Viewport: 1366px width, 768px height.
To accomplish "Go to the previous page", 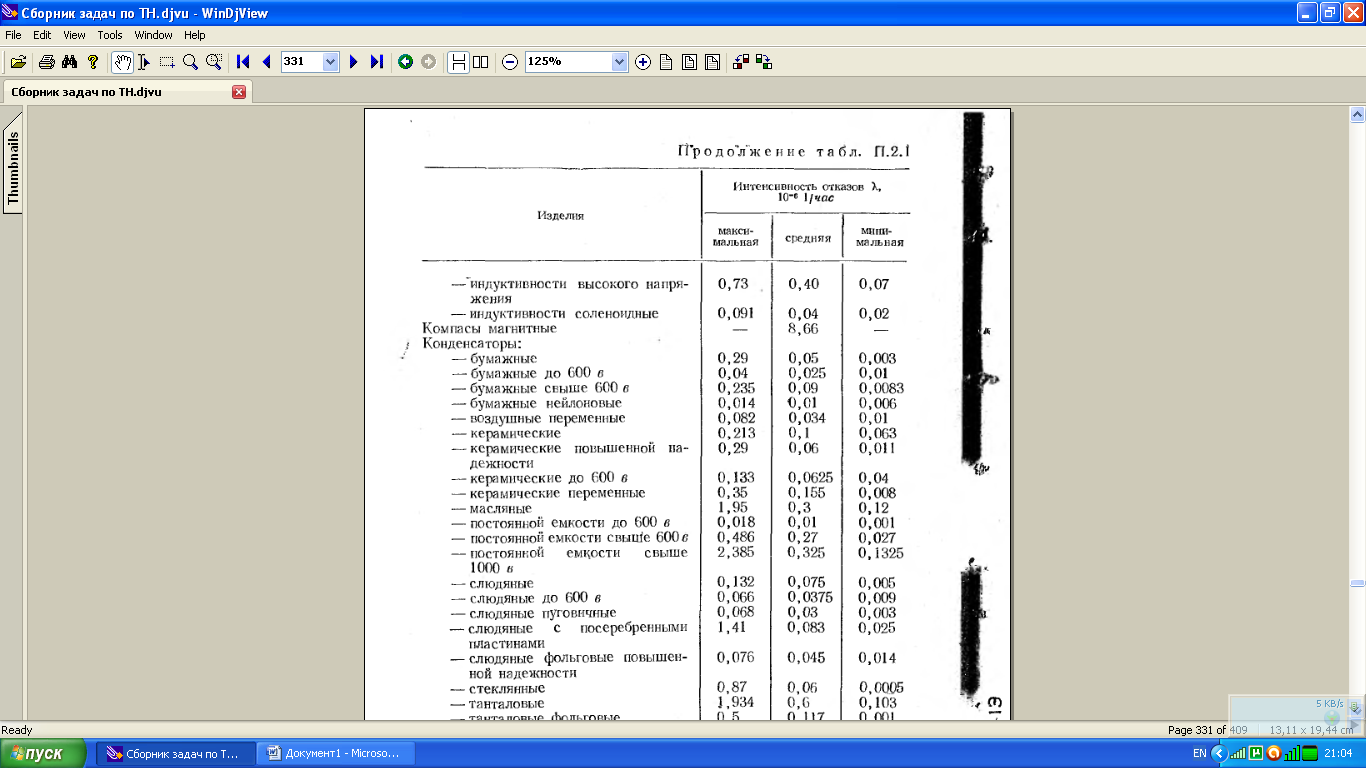I will pos(266,62).
